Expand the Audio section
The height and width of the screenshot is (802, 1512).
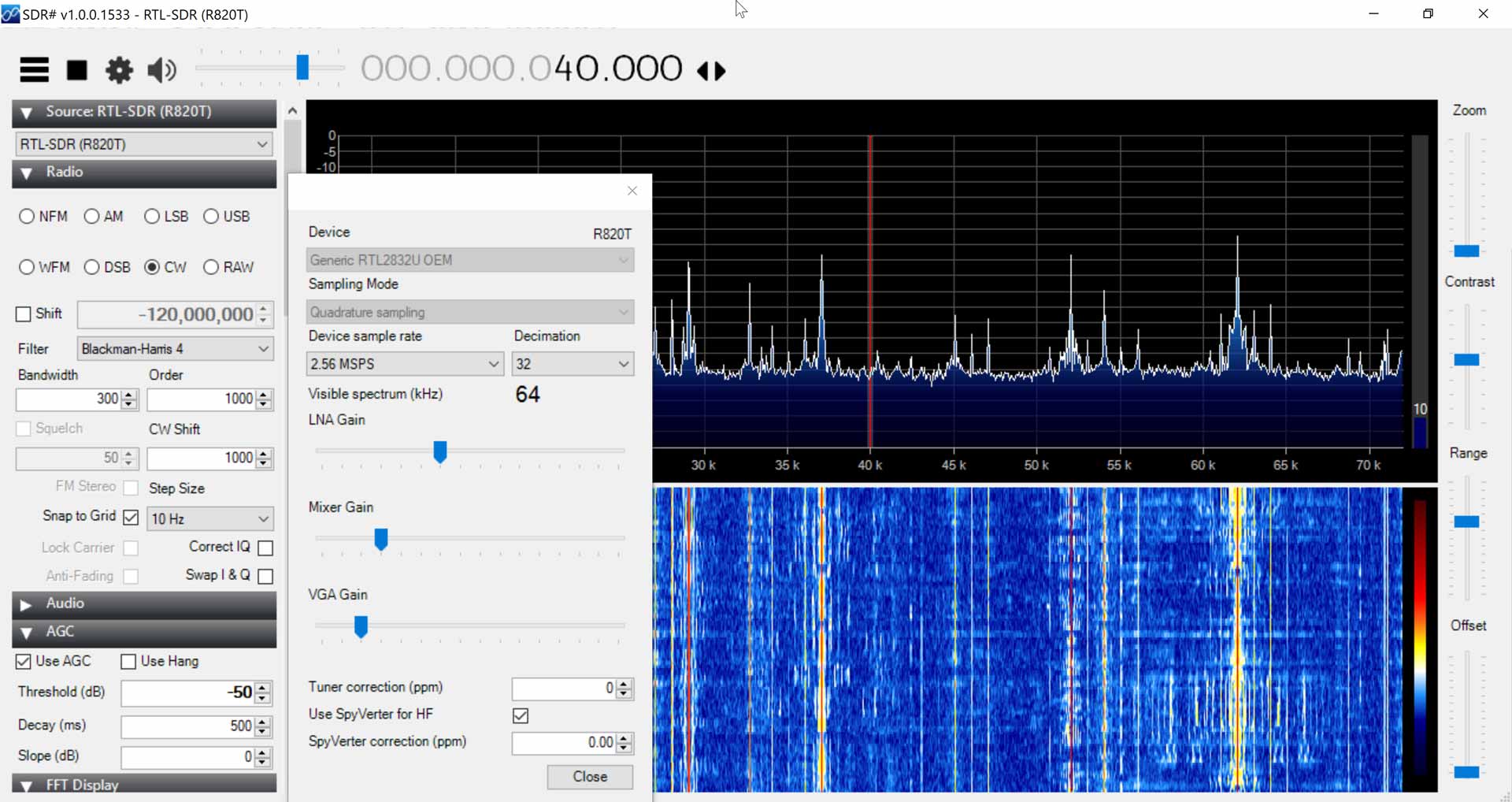pyautogui.click(x=26, y=603)
